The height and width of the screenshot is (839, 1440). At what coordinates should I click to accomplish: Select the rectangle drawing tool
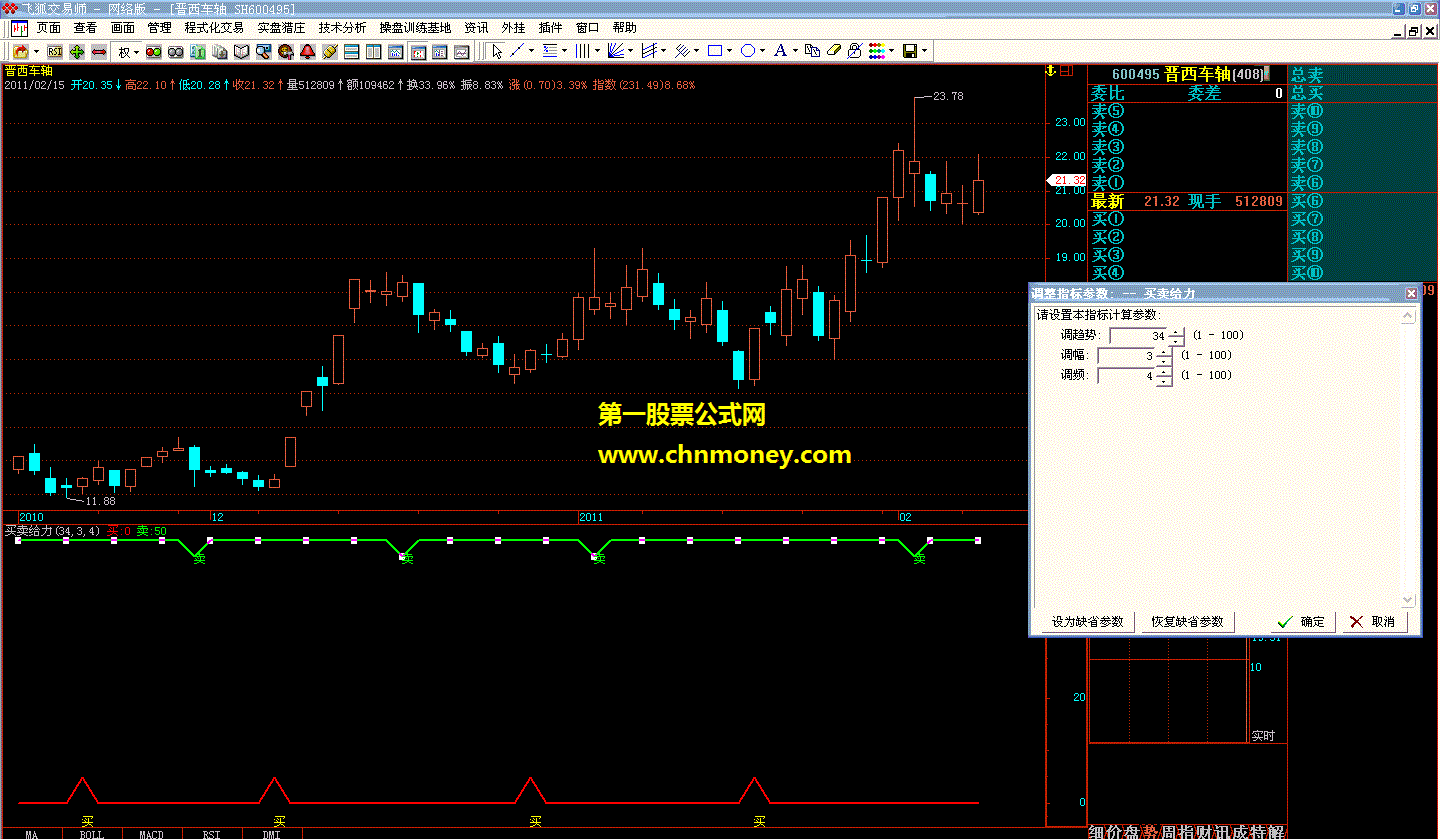click(715, 51)
